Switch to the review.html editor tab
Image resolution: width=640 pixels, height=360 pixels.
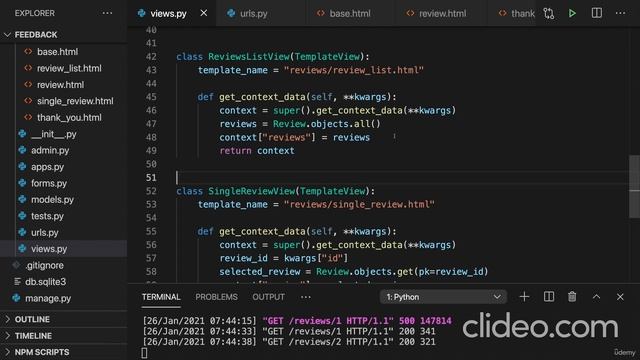pyautogui.click(x=442, y=13)
